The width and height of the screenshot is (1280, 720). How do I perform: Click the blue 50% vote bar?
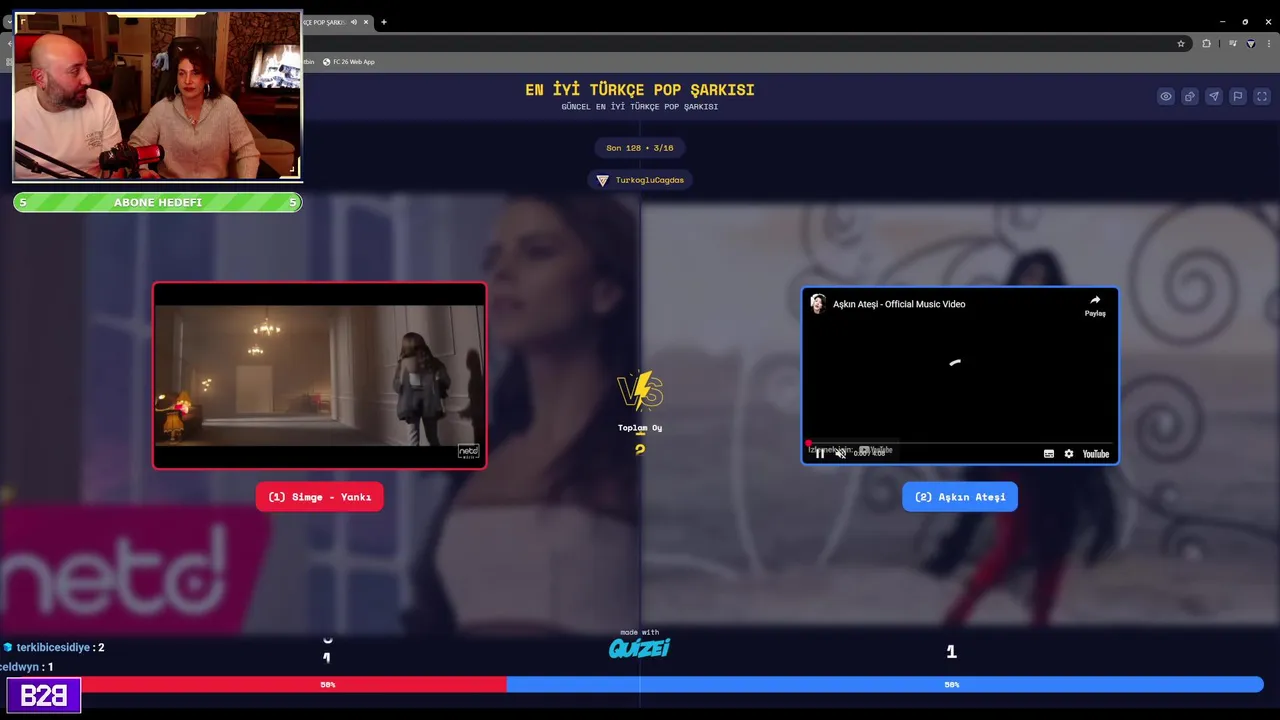[x=885, y=685]
